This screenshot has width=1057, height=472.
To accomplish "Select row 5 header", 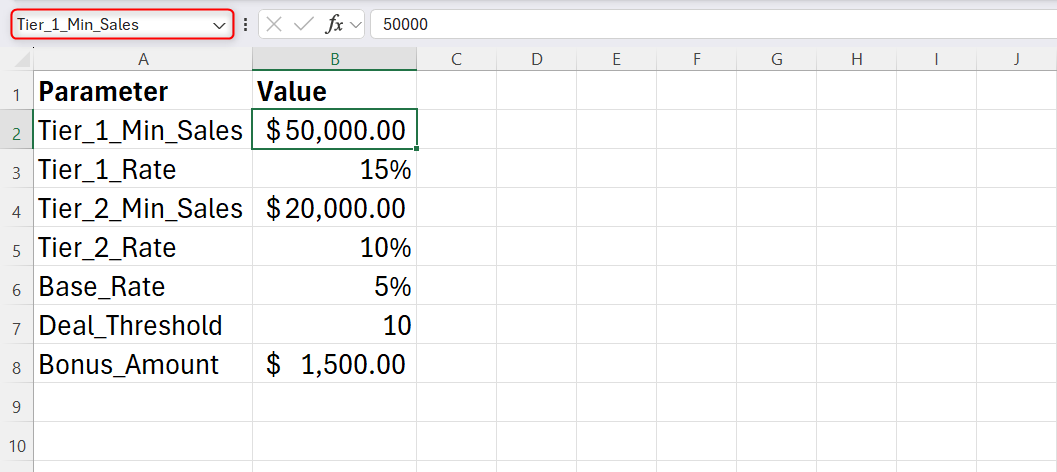I will [17, 247].
